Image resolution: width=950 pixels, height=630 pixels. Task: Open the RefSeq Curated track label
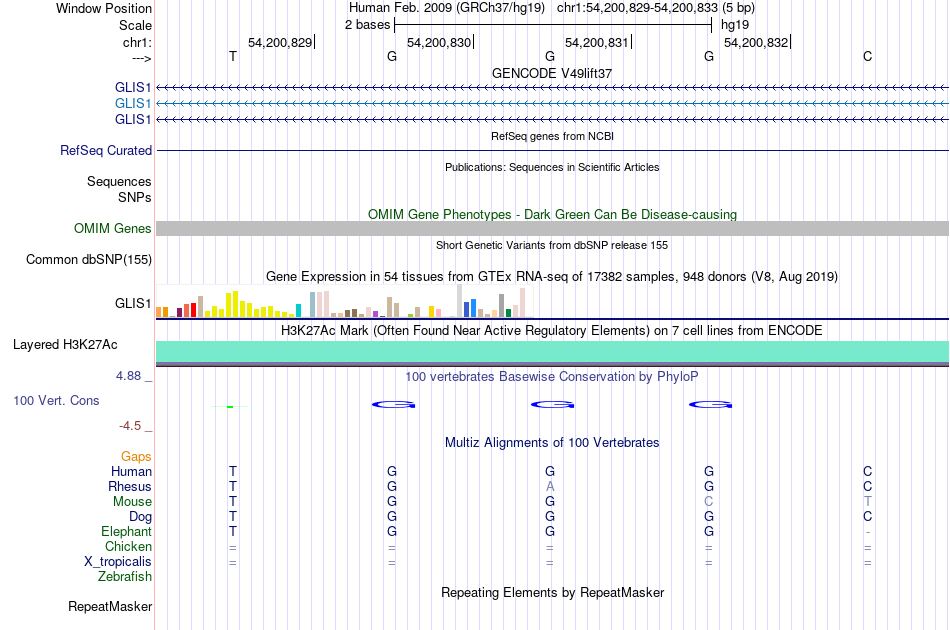[106, 150]
